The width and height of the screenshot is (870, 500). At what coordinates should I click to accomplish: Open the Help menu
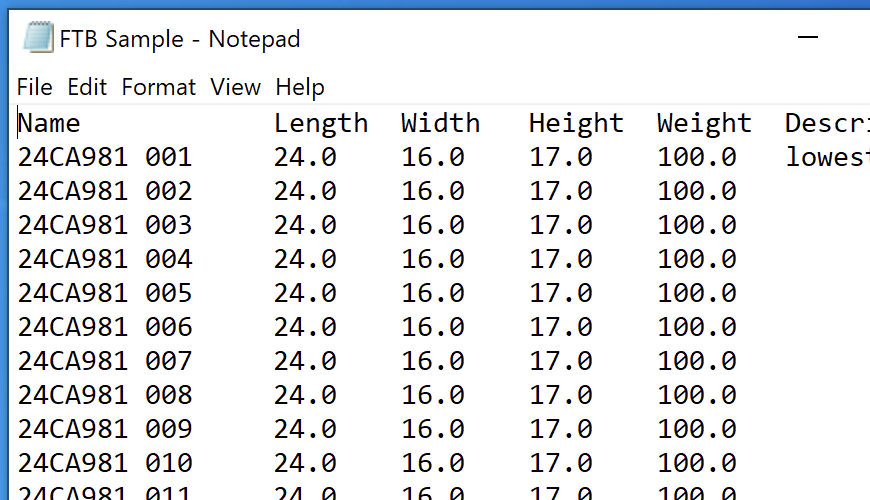(x=300, y=88)
